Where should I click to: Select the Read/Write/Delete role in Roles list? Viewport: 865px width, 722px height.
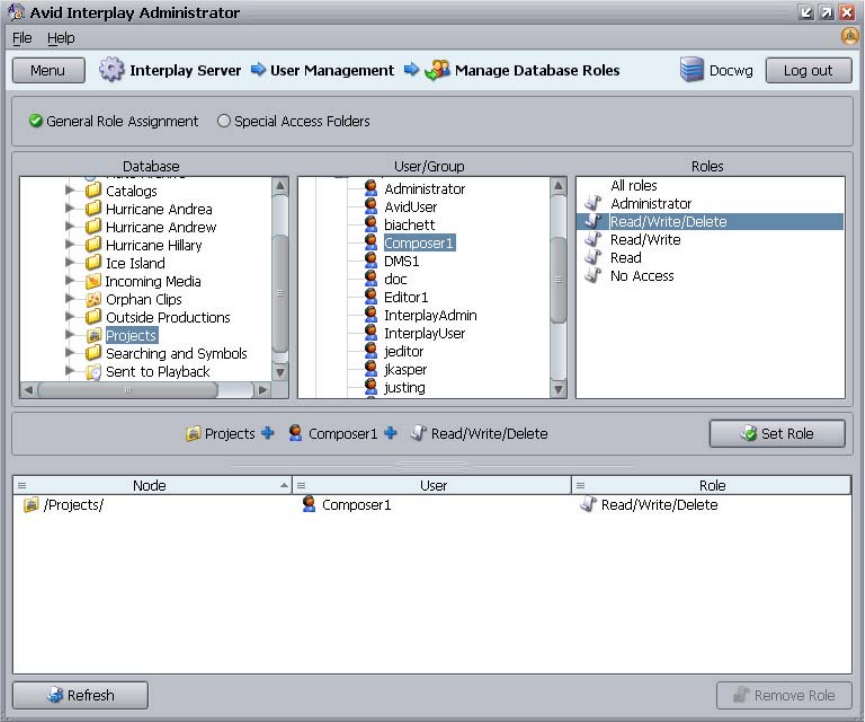pos(710,221)
